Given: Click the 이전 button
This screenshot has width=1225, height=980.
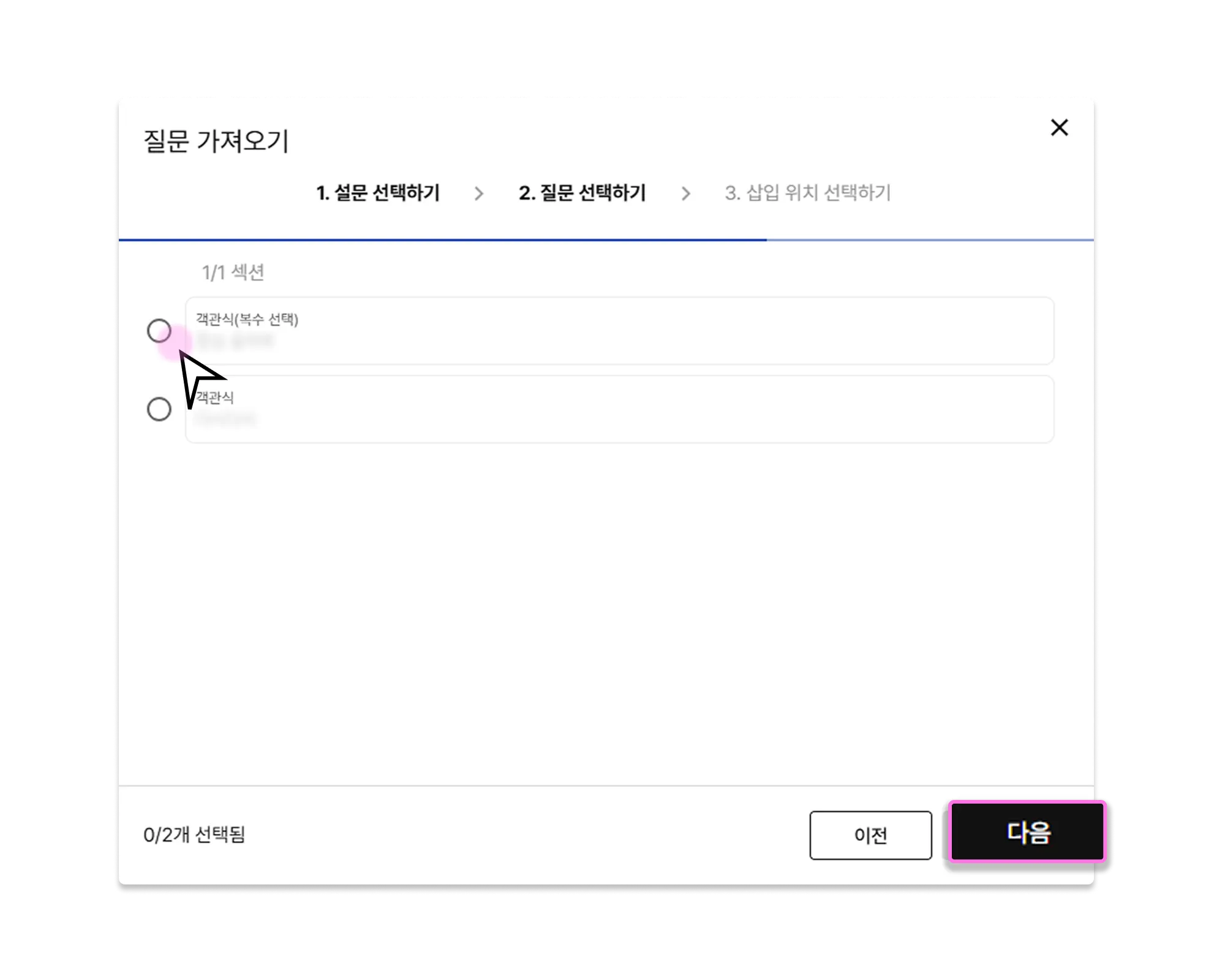Looking at the screenshot, I should click(x=870, y=835).
